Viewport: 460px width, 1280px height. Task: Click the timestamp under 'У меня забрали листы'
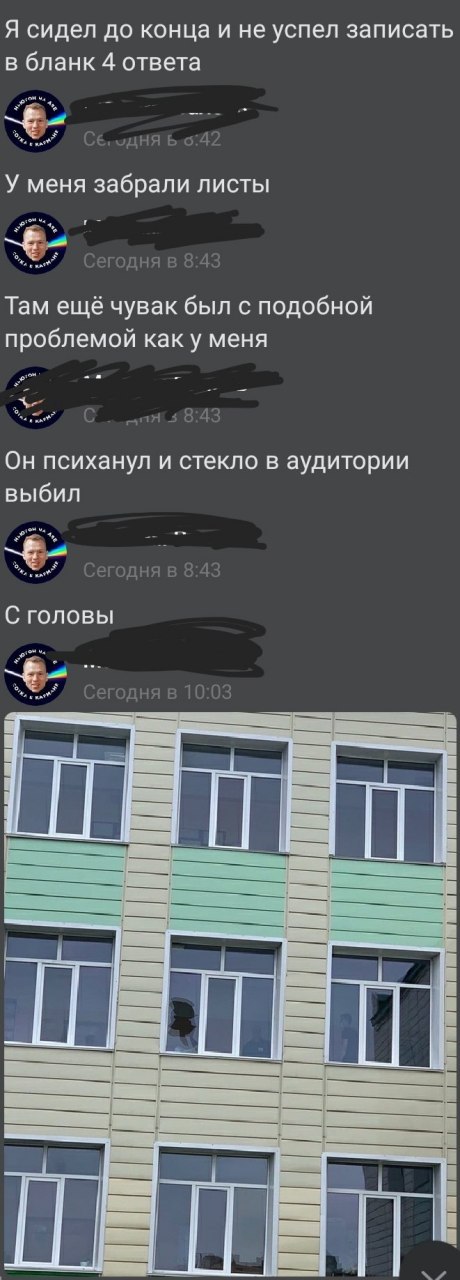[x=152, y=262]
